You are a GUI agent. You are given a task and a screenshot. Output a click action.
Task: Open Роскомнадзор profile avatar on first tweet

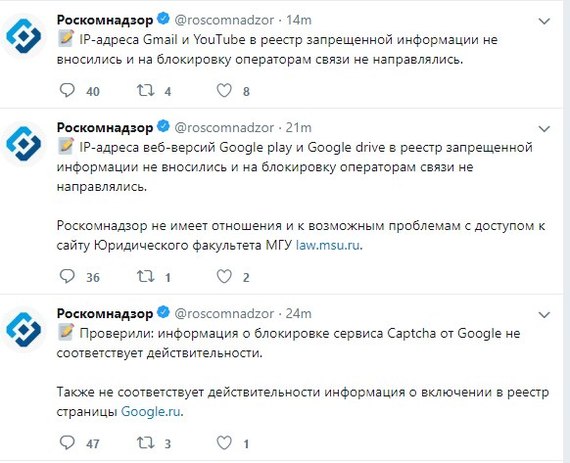coord(24,36)
